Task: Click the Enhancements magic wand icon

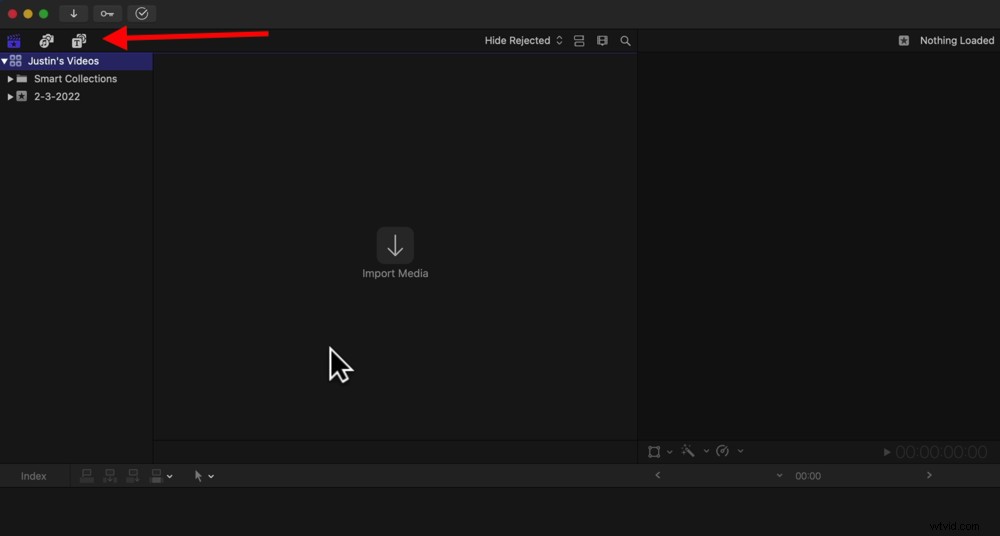Action: [688, 451]
